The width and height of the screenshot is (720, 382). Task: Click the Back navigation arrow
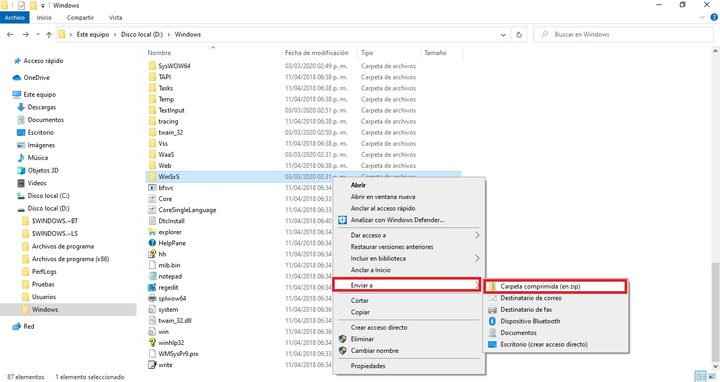[10, 34]
